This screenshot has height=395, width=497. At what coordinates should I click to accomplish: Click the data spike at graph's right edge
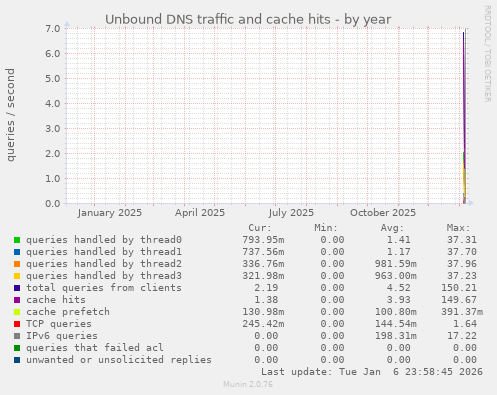coord(464,117)
